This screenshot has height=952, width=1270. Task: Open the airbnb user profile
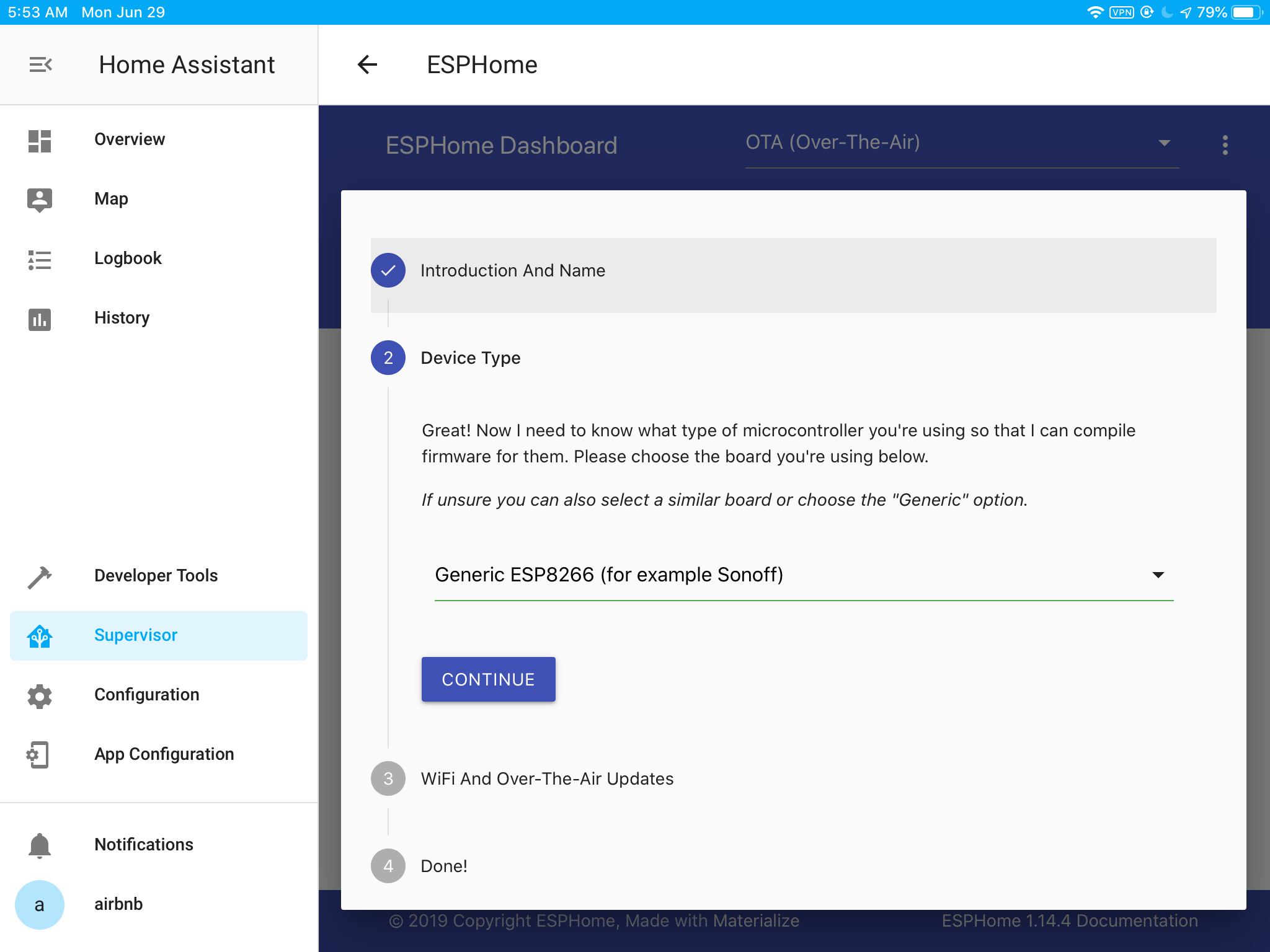click(x=159, y=905)
